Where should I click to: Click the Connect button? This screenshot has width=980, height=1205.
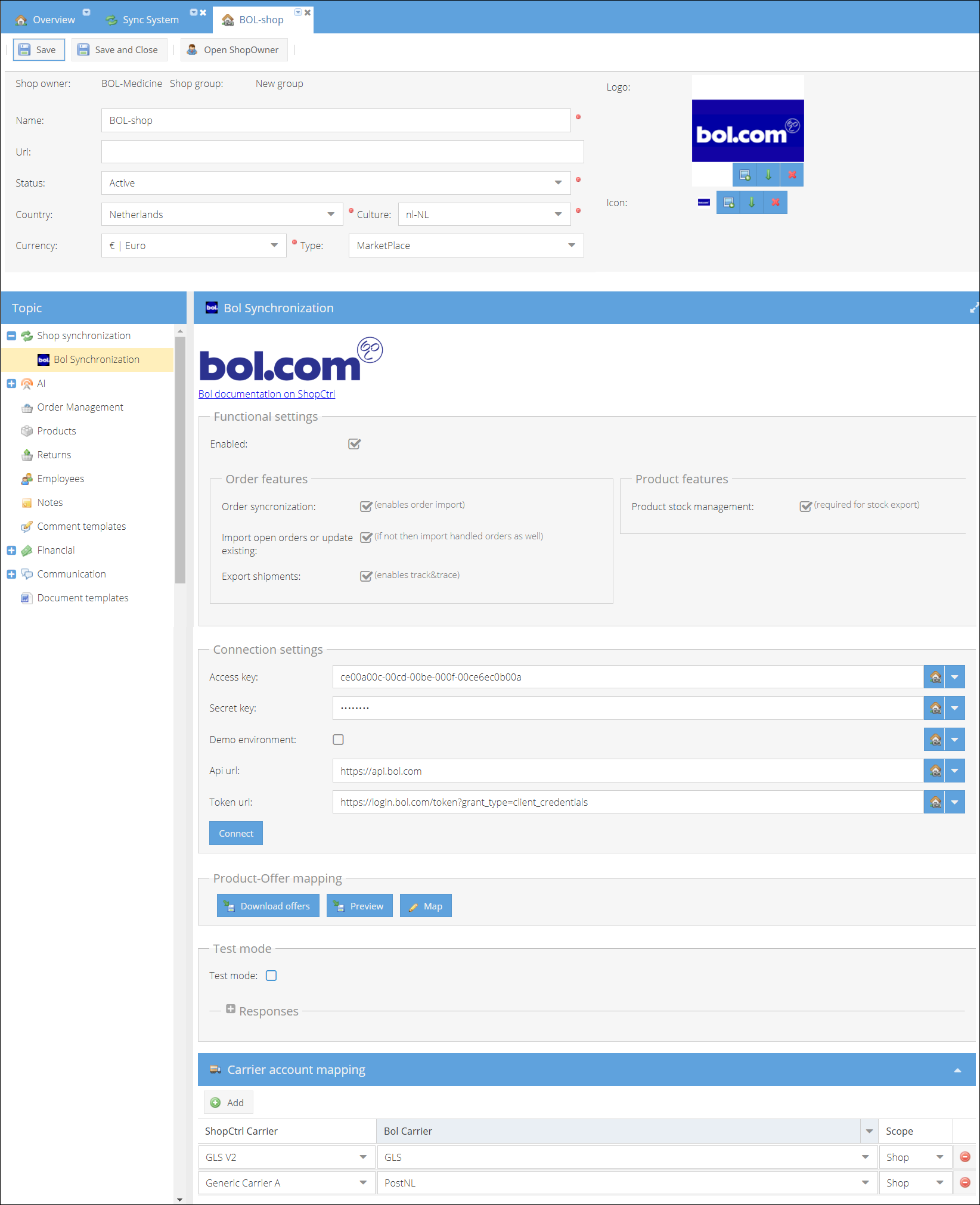pyautogui.click(x=236, y=833)
